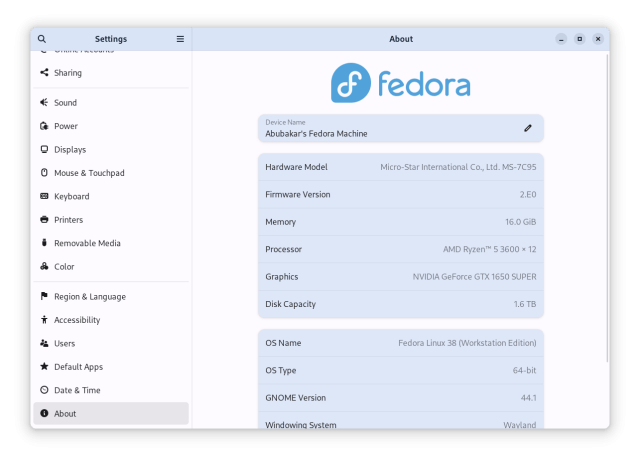Select the Sharing icon in sidebar

[44, 73]
